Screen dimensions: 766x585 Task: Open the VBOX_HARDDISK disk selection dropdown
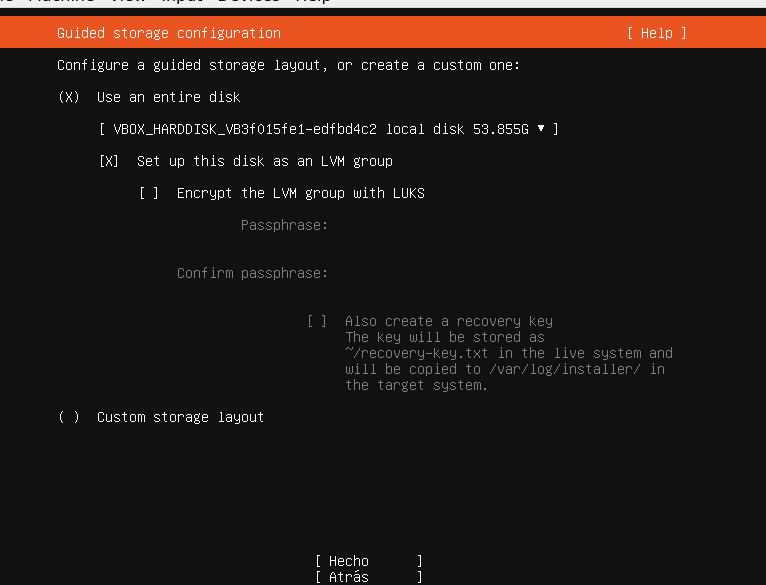point(329,129)
